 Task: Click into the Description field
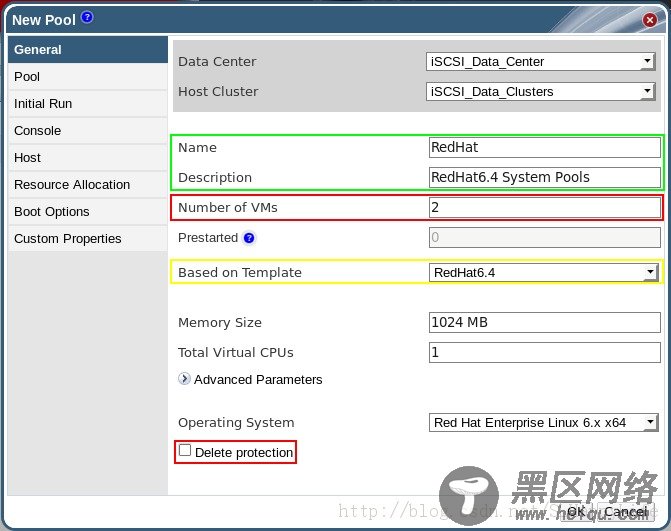545,177
